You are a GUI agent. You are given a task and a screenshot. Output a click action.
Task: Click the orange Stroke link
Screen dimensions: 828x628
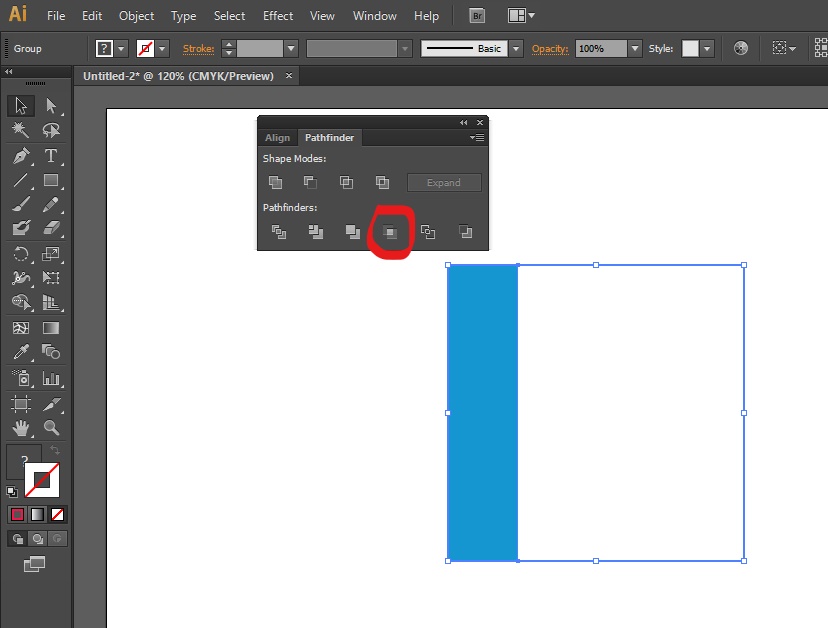pyautogui.click(x=199, y=48)
